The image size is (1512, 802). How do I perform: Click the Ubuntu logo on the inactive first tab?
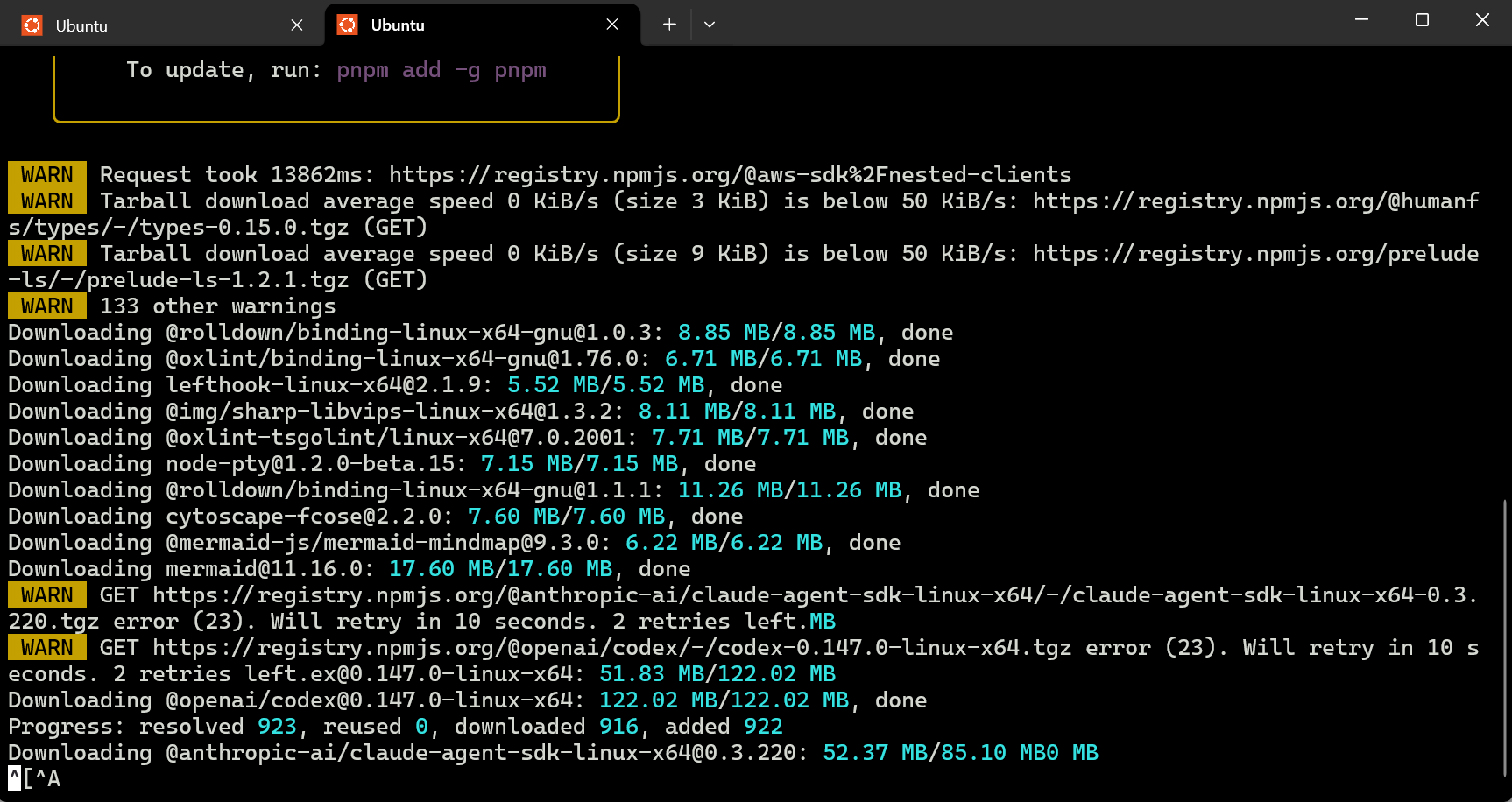point(32,25)
